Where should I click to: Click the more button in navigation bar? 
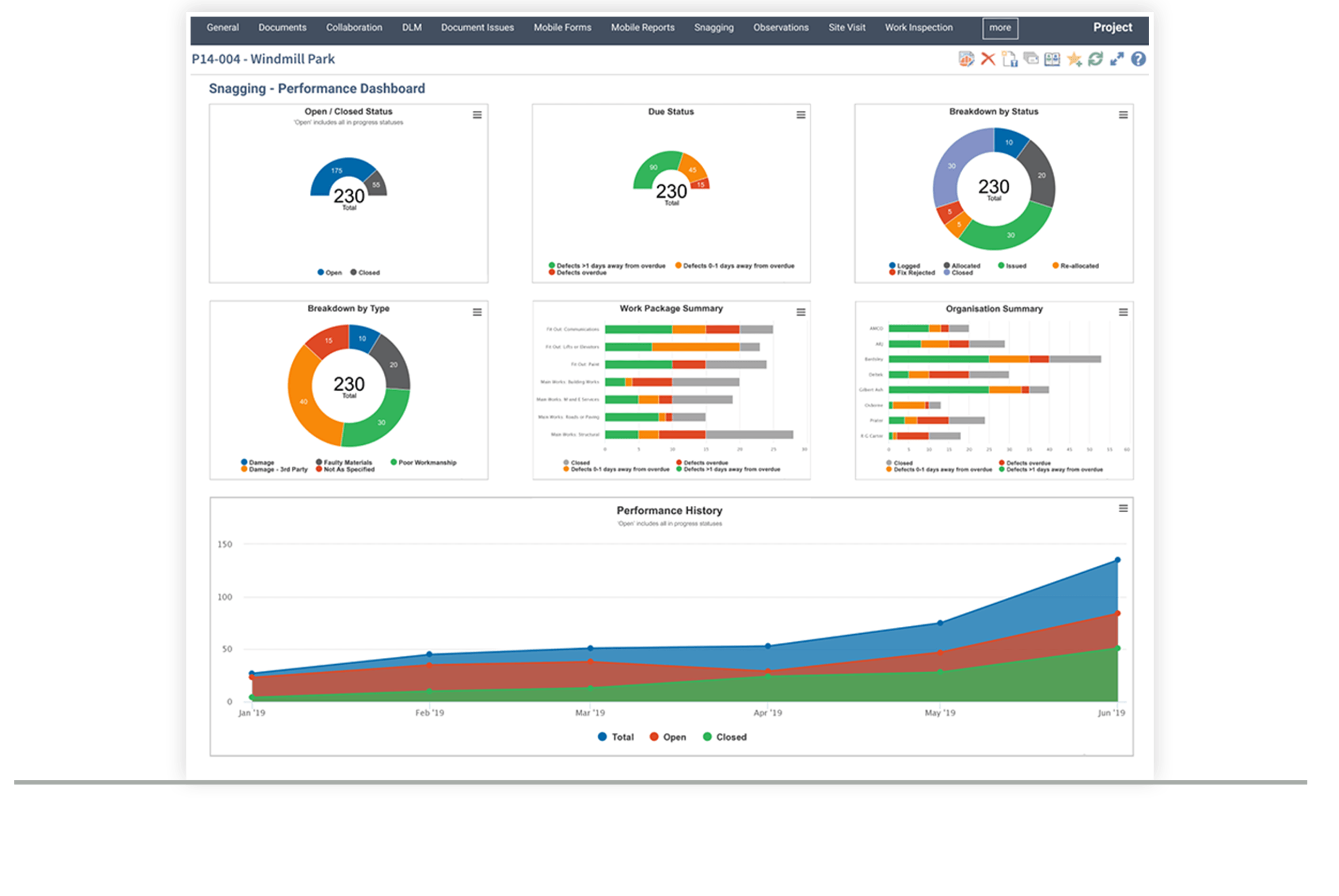coord(1000,28)
